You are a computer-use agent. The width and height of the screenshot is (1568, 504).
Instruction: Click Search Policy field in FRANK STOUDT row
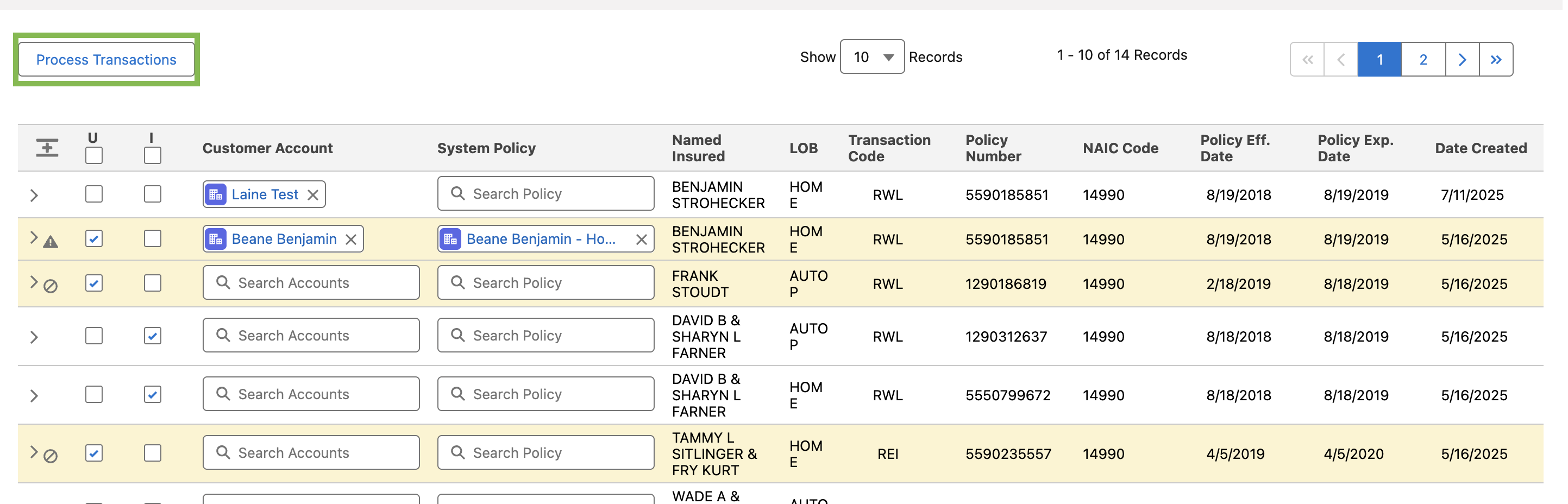point(545,282)
